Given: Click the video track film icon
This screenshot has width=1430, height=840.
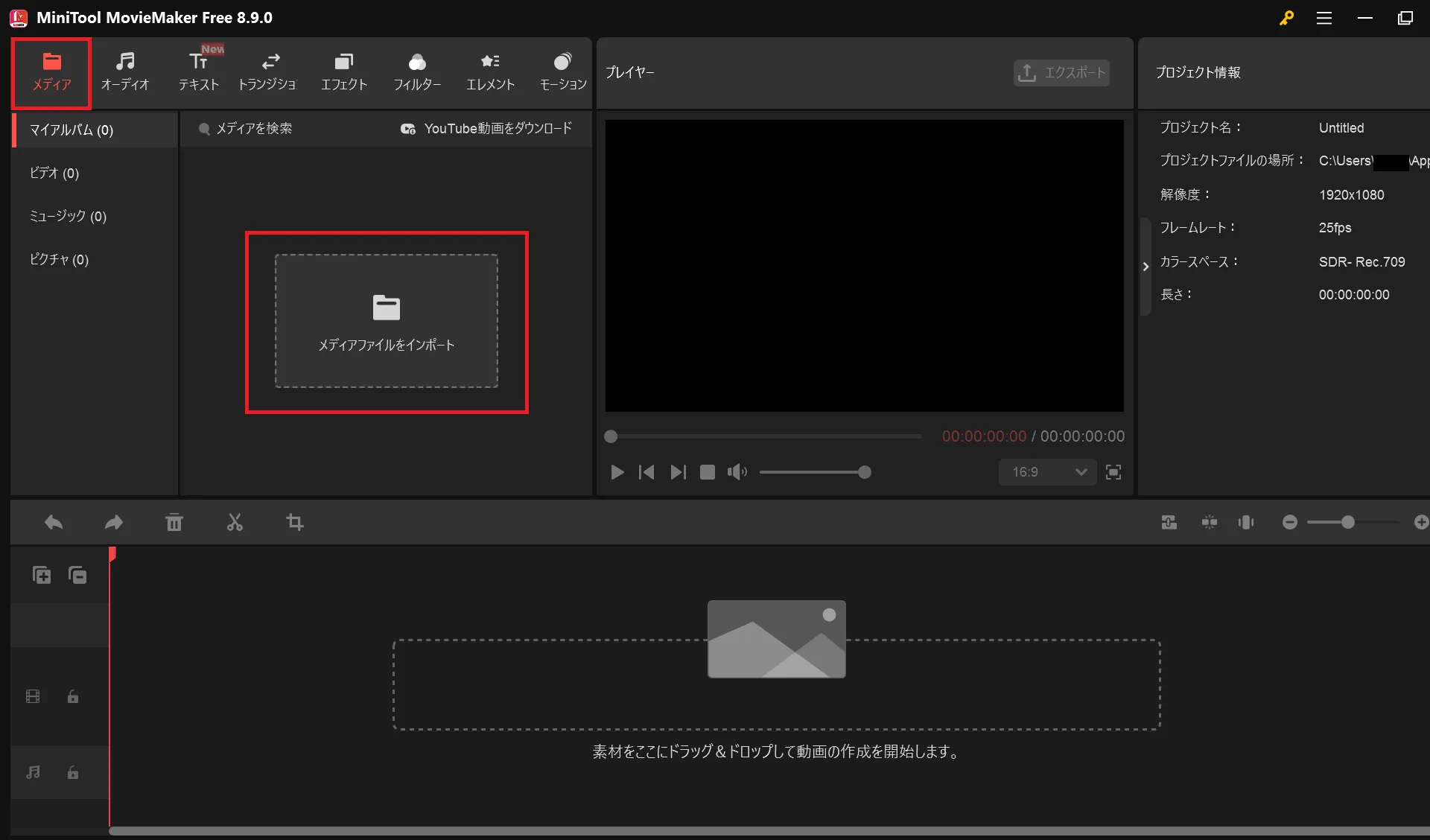Looking at the screenshot, I should [33, 697].
